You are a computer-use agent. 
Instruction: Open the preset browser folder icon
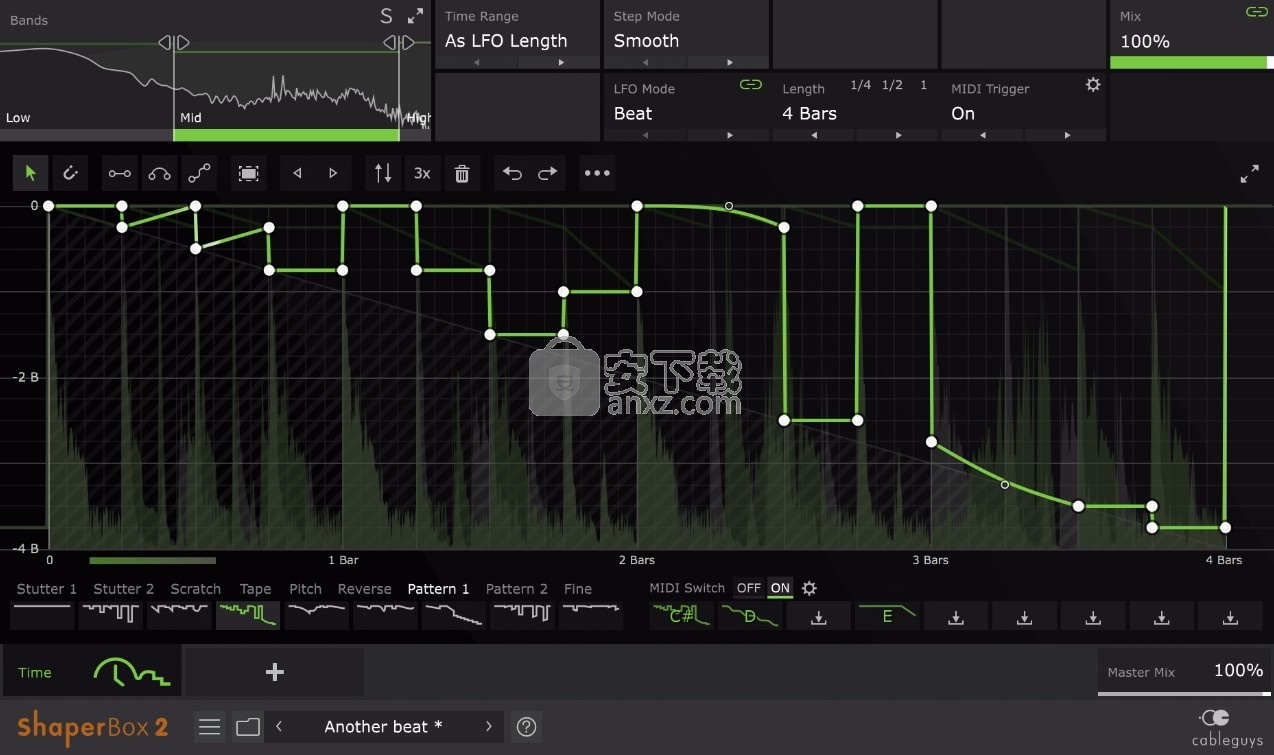pos(247,727)
